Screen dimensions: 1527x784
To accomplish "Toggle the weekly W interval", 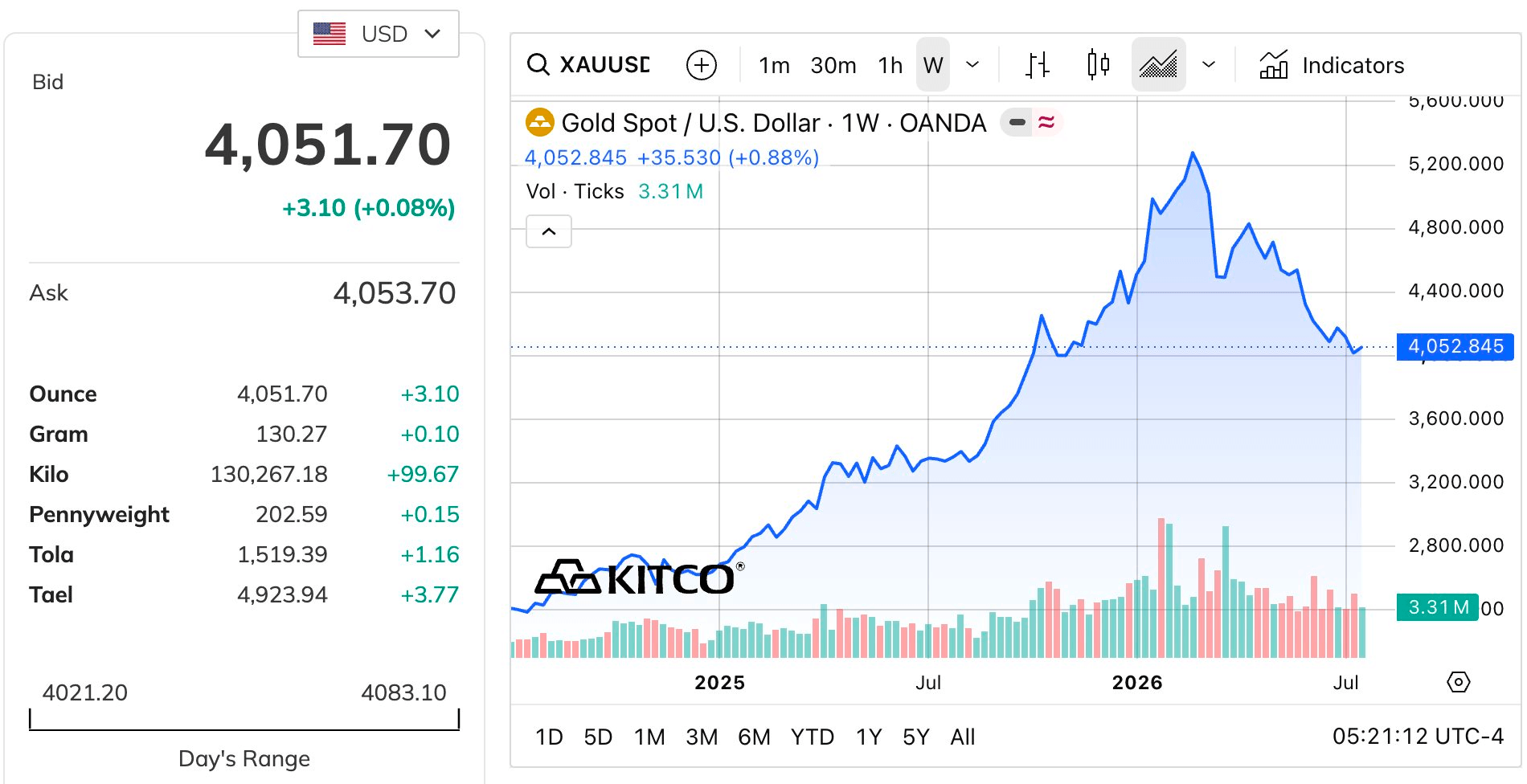I will point(933,65).
